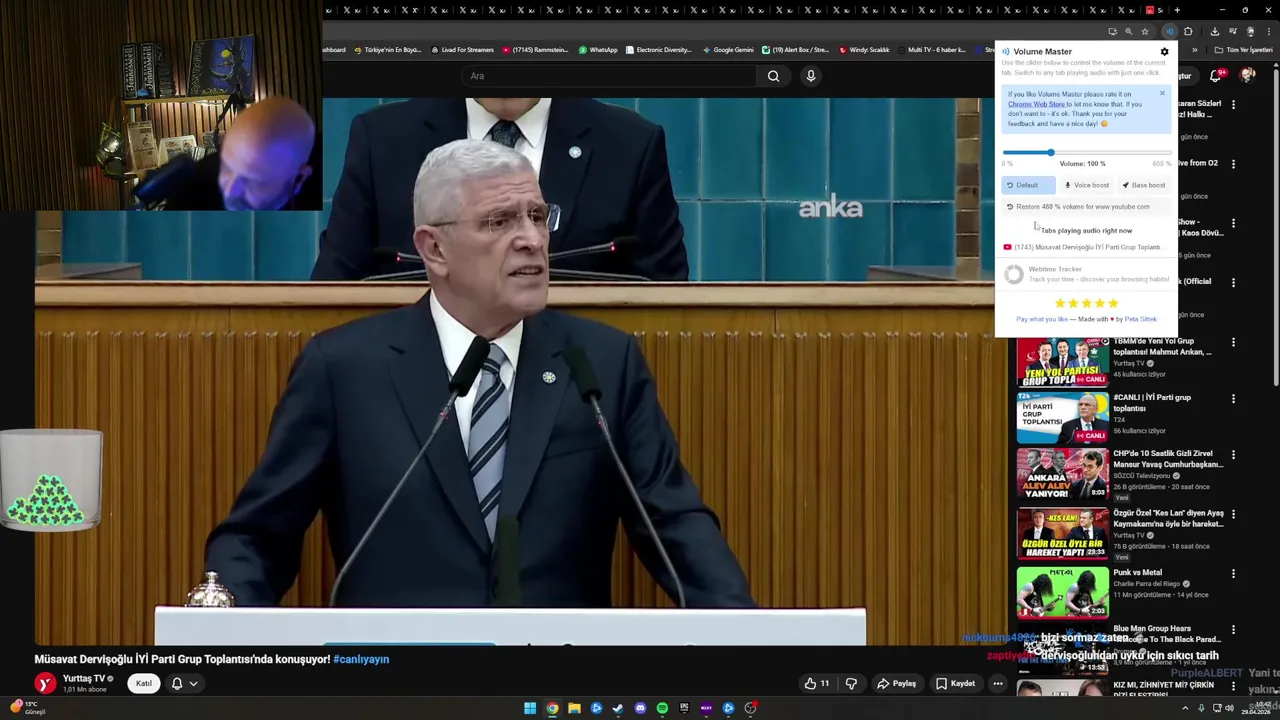The image size is (1280, 720).
Task: Open options menu for Punk vs Metal video
Action: pos(1233,574)
